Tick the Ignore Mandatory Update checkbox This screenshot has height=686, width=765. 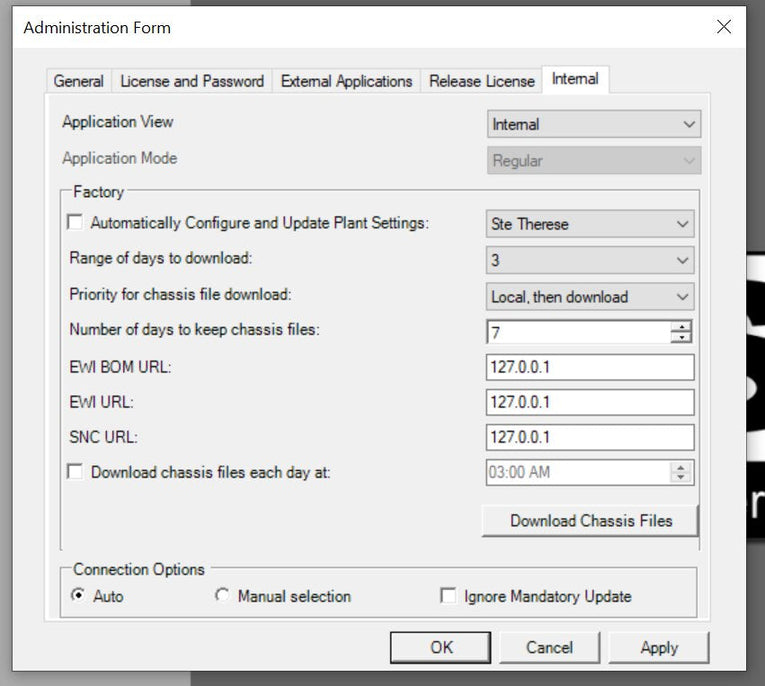pos(449,596)
